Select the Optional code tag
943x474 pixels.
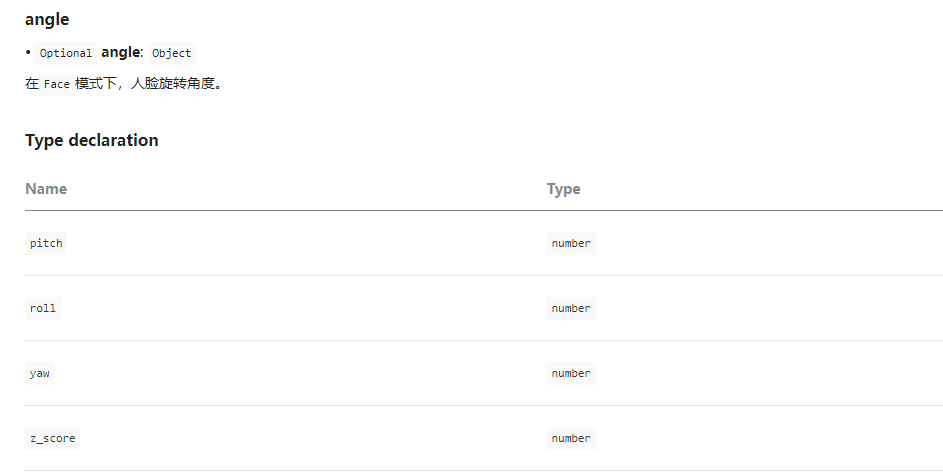(66, 53)
